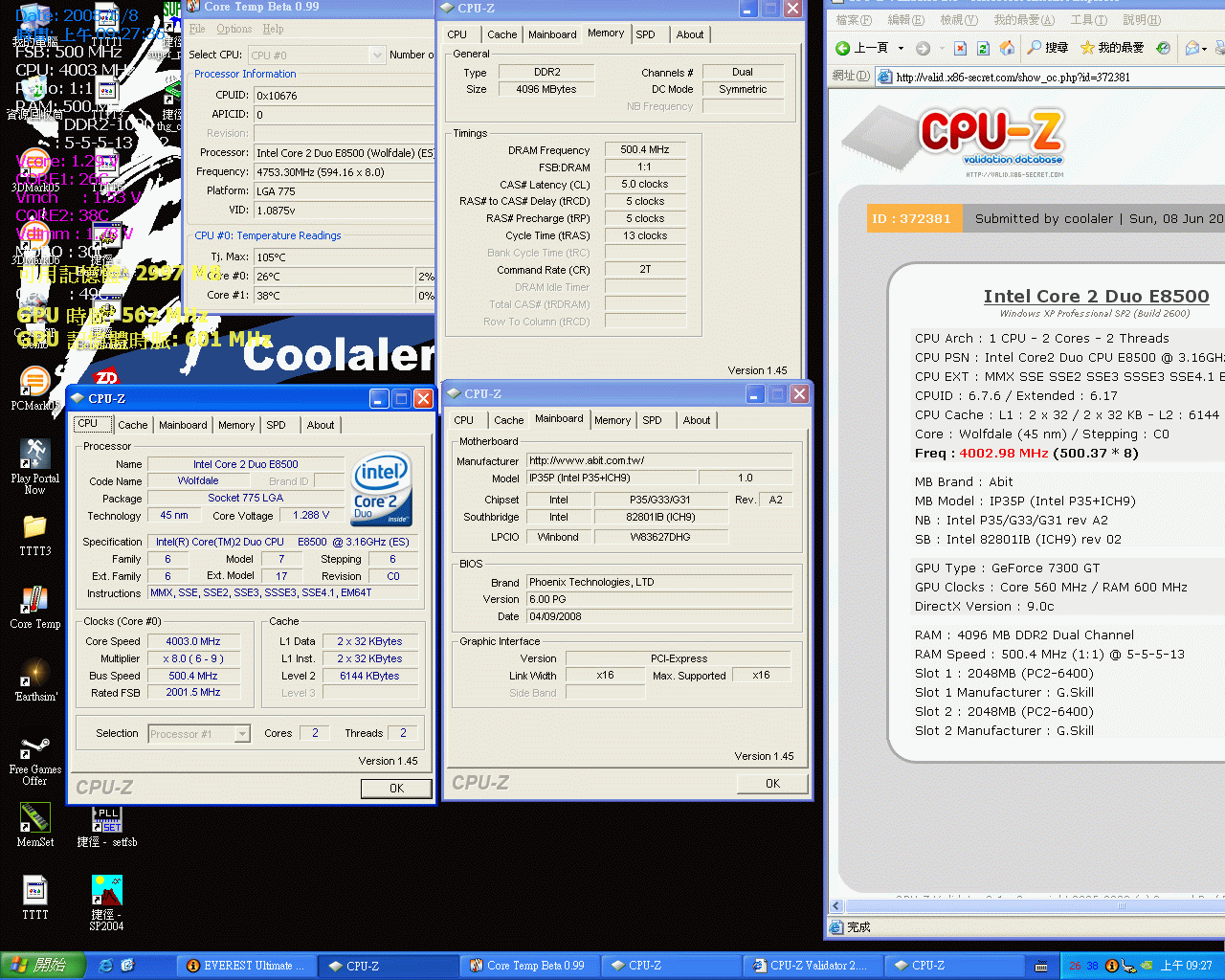The image size is (1225, 980).
Task: Open the IE Favorites star button
Action: tap(1112, 48)
